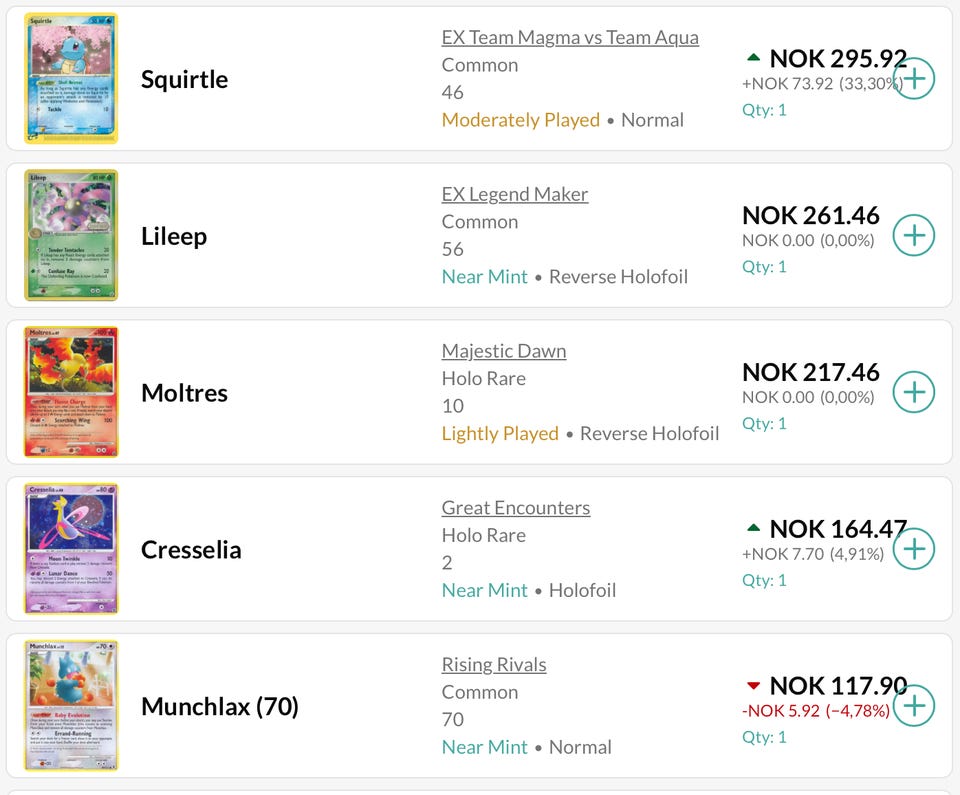
Task: Select the Munchlax (70) card title
Action: pos(220,706)
